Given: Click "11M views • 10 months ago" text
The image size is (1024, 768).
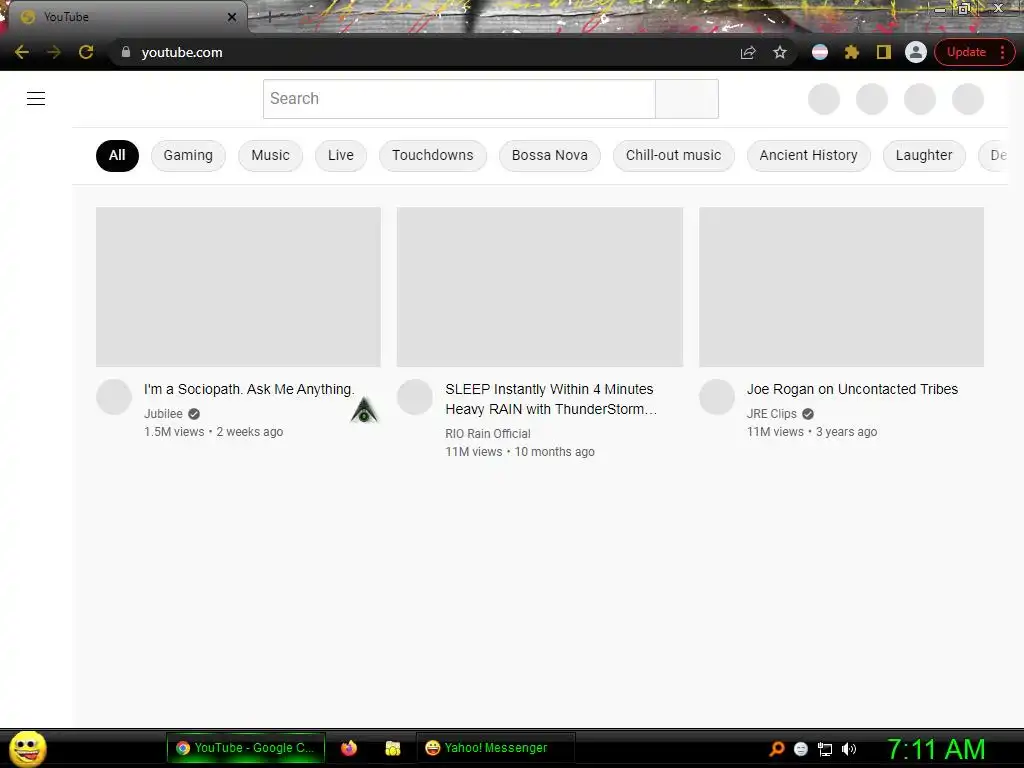Looking at the screenshot, I should [x=520, y=452].
